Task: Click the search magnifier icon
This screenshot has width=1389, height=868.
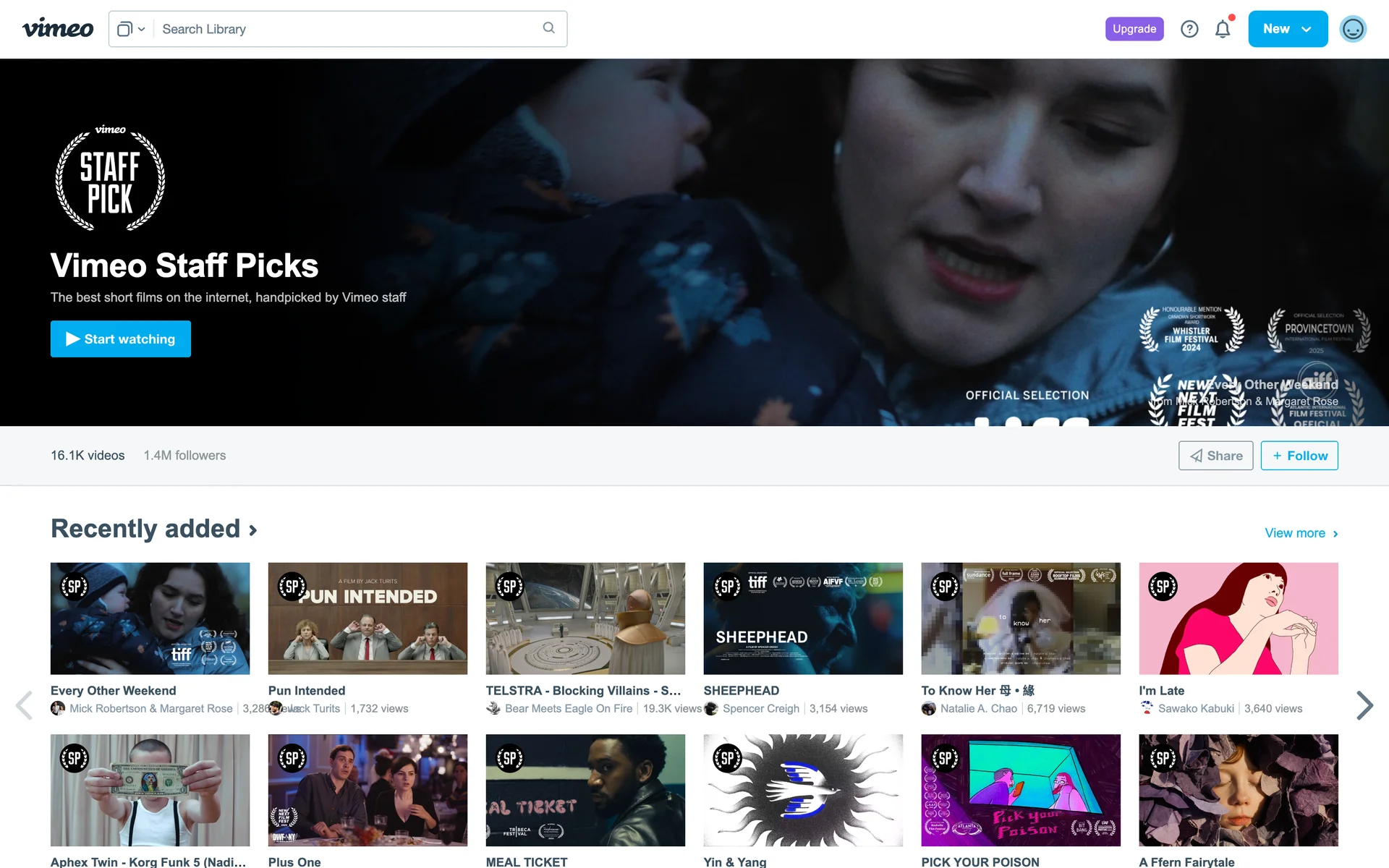Action: point(549,28)
